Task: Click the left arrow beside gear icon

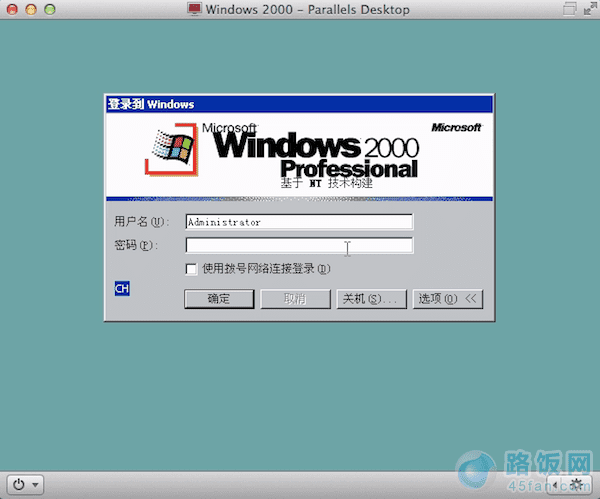Action: [554, 485]
